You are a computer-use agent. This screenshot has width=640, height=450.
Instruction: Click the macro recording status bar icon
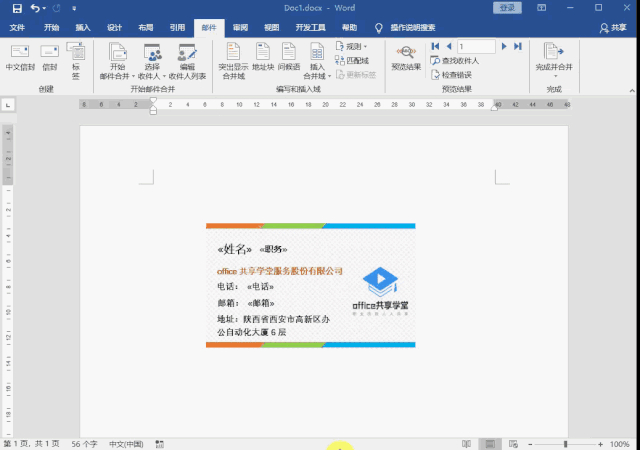pos(160,444)
